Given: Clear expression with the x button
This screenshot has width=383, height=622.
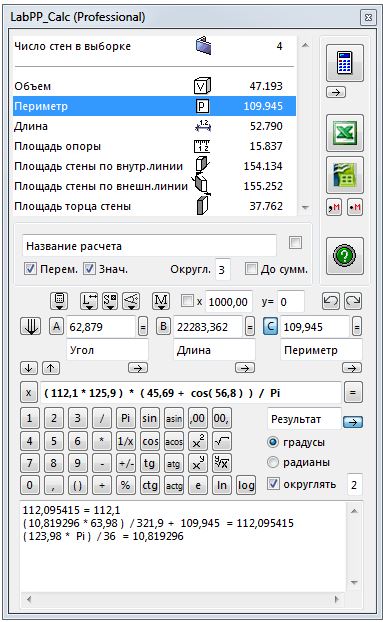Looking at the screenshot, I should 29,393.
